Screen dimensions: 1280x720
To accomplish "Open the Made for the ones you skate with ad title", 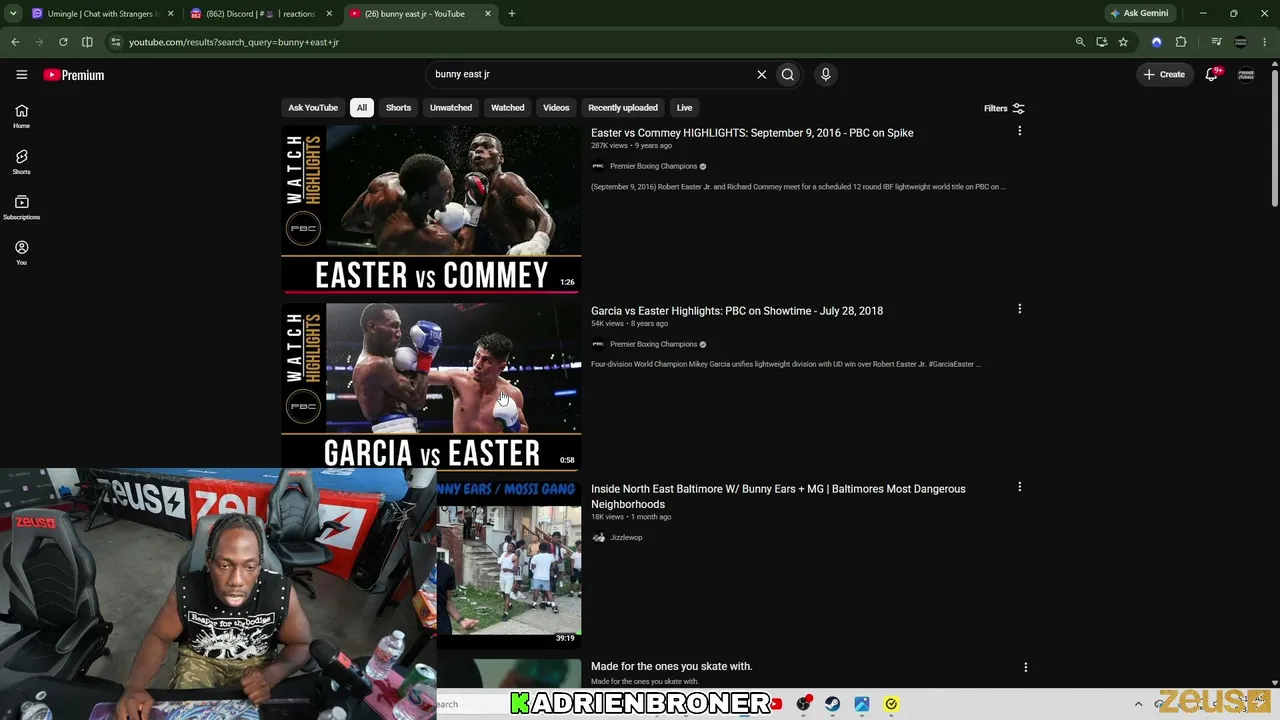I will (x=671, y=666).
